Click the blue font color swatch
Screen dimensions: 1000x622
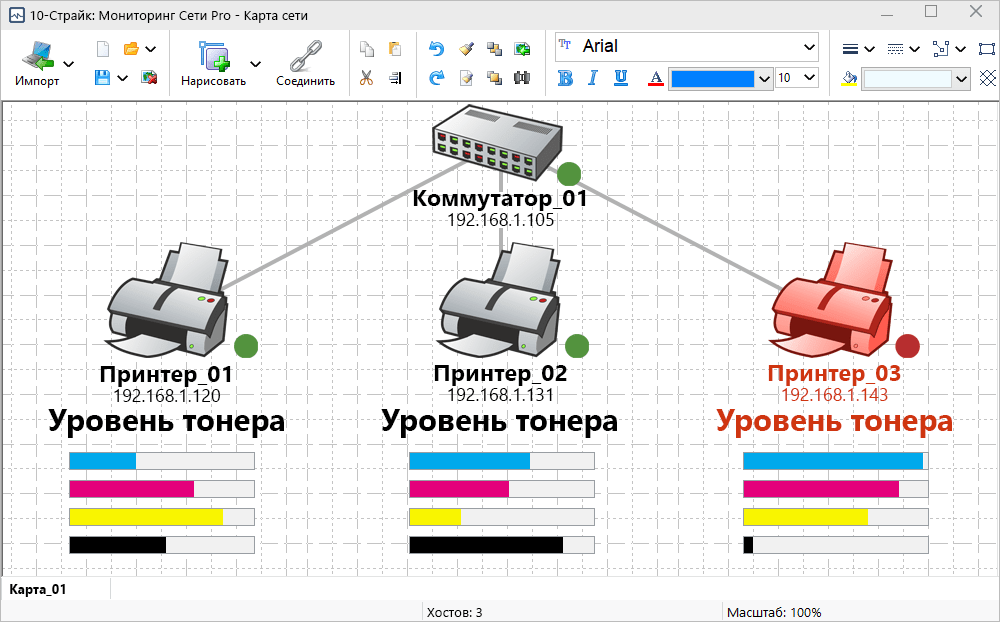[x=712, y=78]
